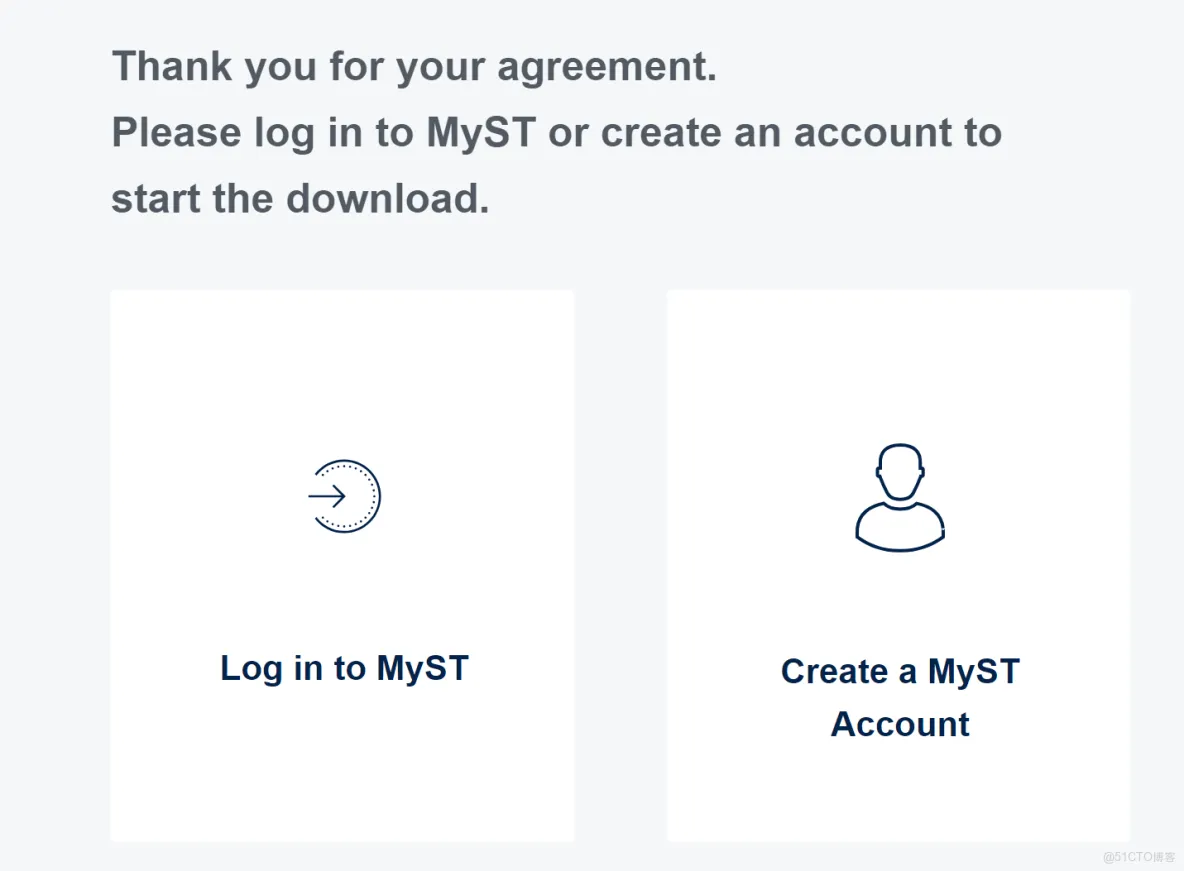Image resolution: width=1184 pixels, height=871 pixels.
Task: Select the arrow inside the login icon
Action: [327, 496]
